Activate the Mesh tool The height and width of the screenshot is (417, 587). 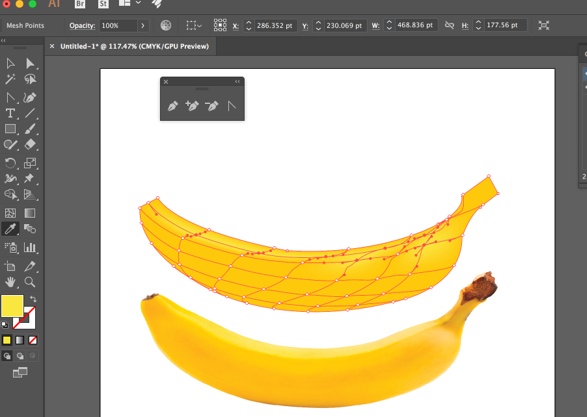(x=10, y=213)
